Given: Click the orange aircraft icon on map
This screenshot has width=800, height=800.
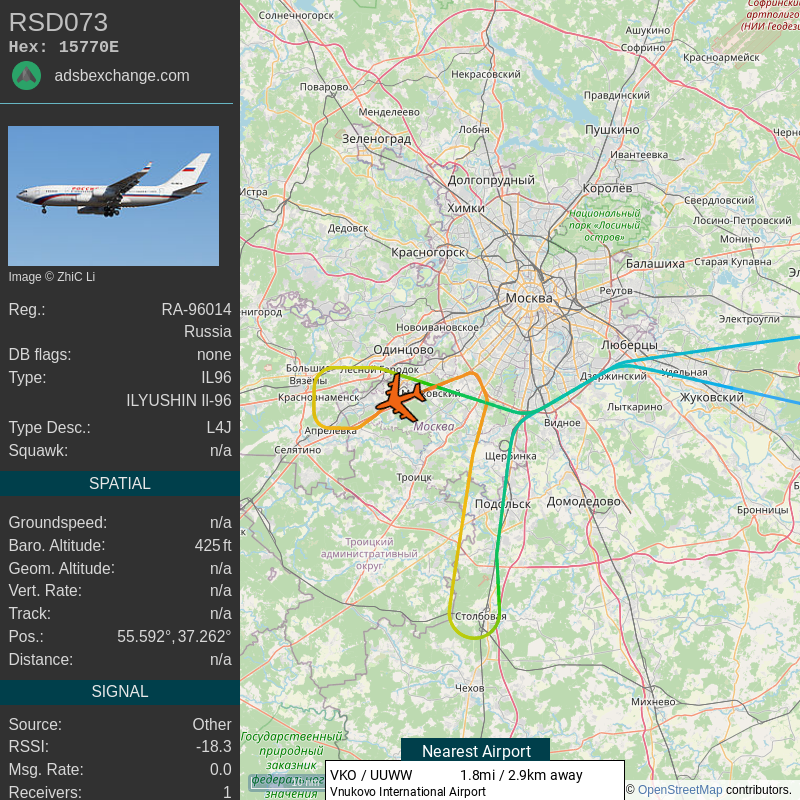Looking at the screenshot, I should tap(400, 397).
